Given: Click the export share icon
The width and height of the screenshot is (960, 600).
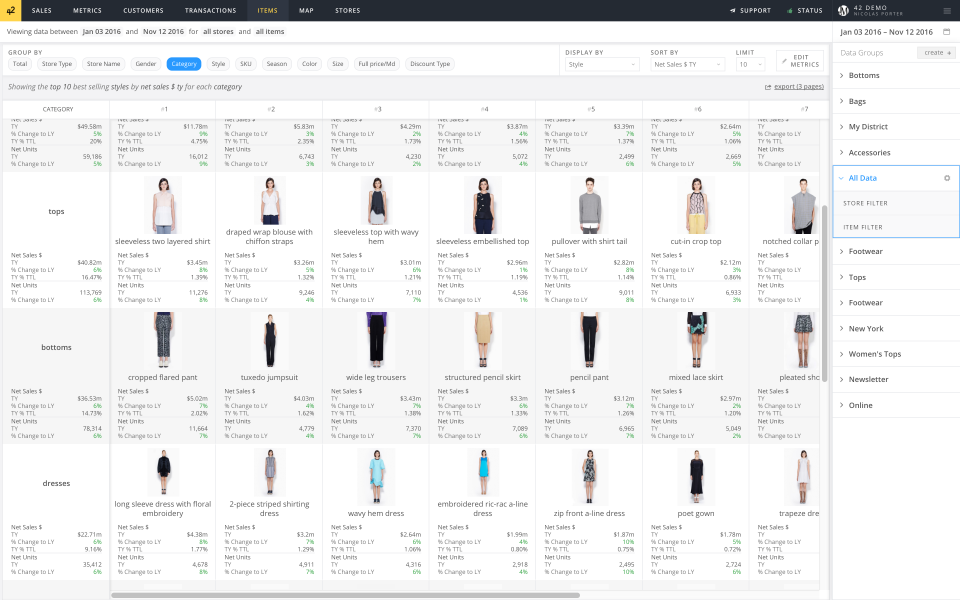Looking at the screenshot, I should point(767,87).
